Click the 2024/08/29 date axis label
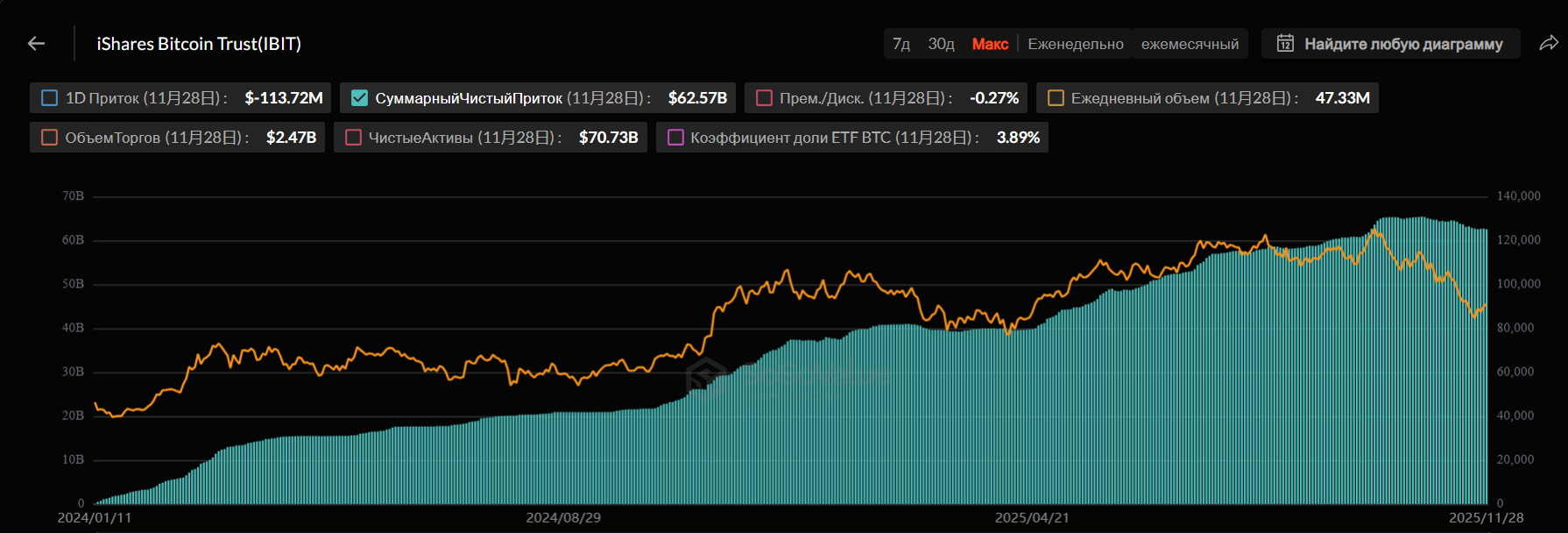 pyautogui.click(x=563, y=518)
